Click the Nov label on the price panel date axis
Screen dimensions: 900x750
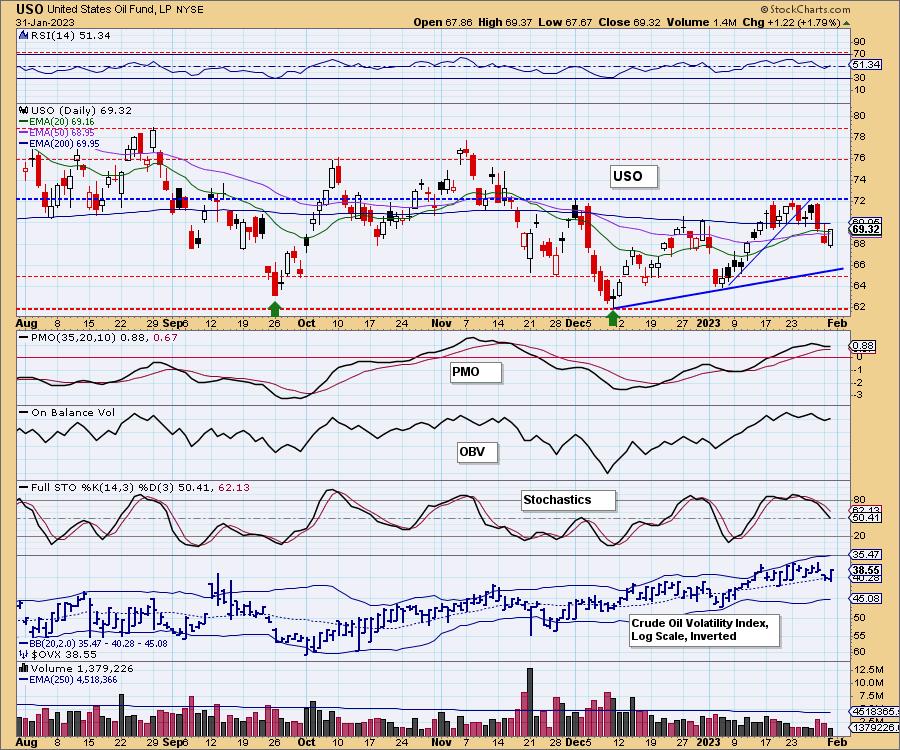point(441,323)
